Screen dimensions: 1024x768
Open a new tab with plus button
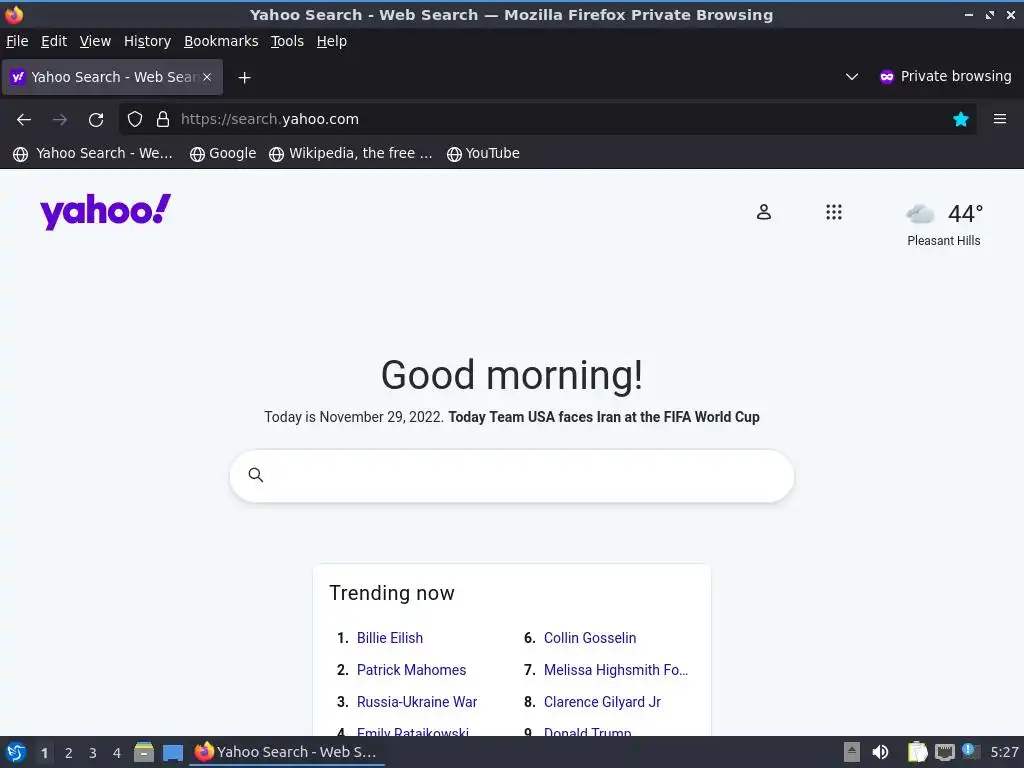(244, 78)
